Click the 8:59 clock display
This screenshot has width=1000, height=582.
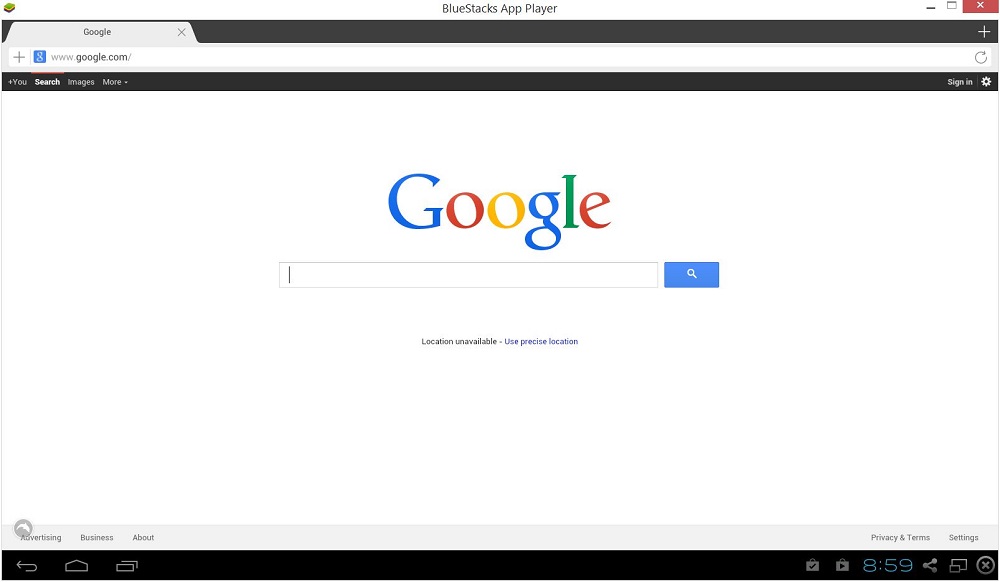(x=887, y=565)
